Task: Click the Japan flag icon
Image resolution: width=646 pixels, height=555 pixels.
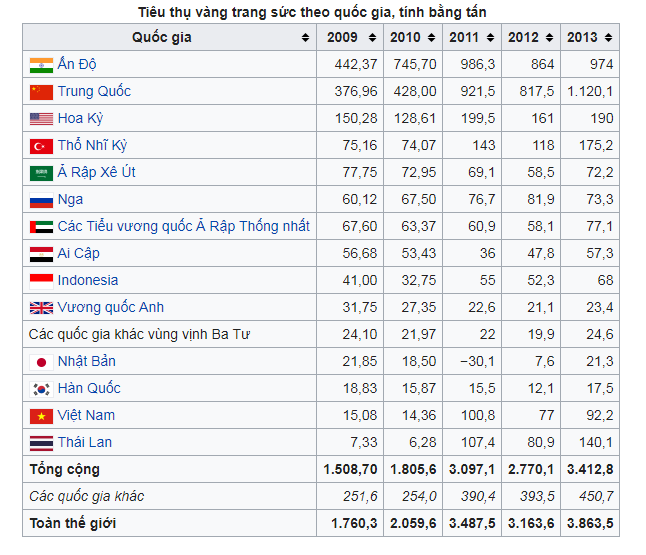Action: click(x=41, y=362)
